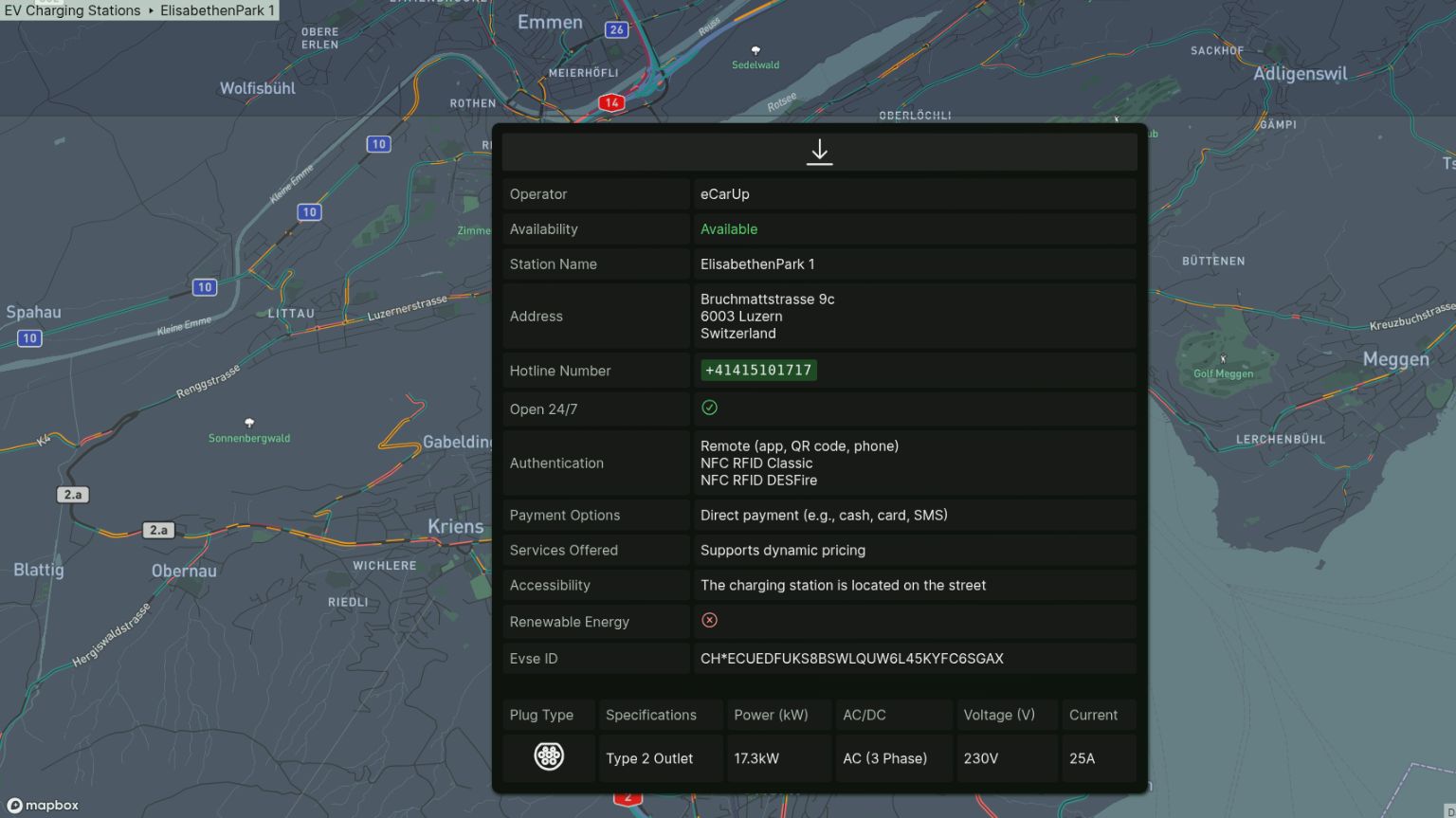Click Blattig label on map
1456x818 pixels.
pyautogui.click(x=39, y=570)
